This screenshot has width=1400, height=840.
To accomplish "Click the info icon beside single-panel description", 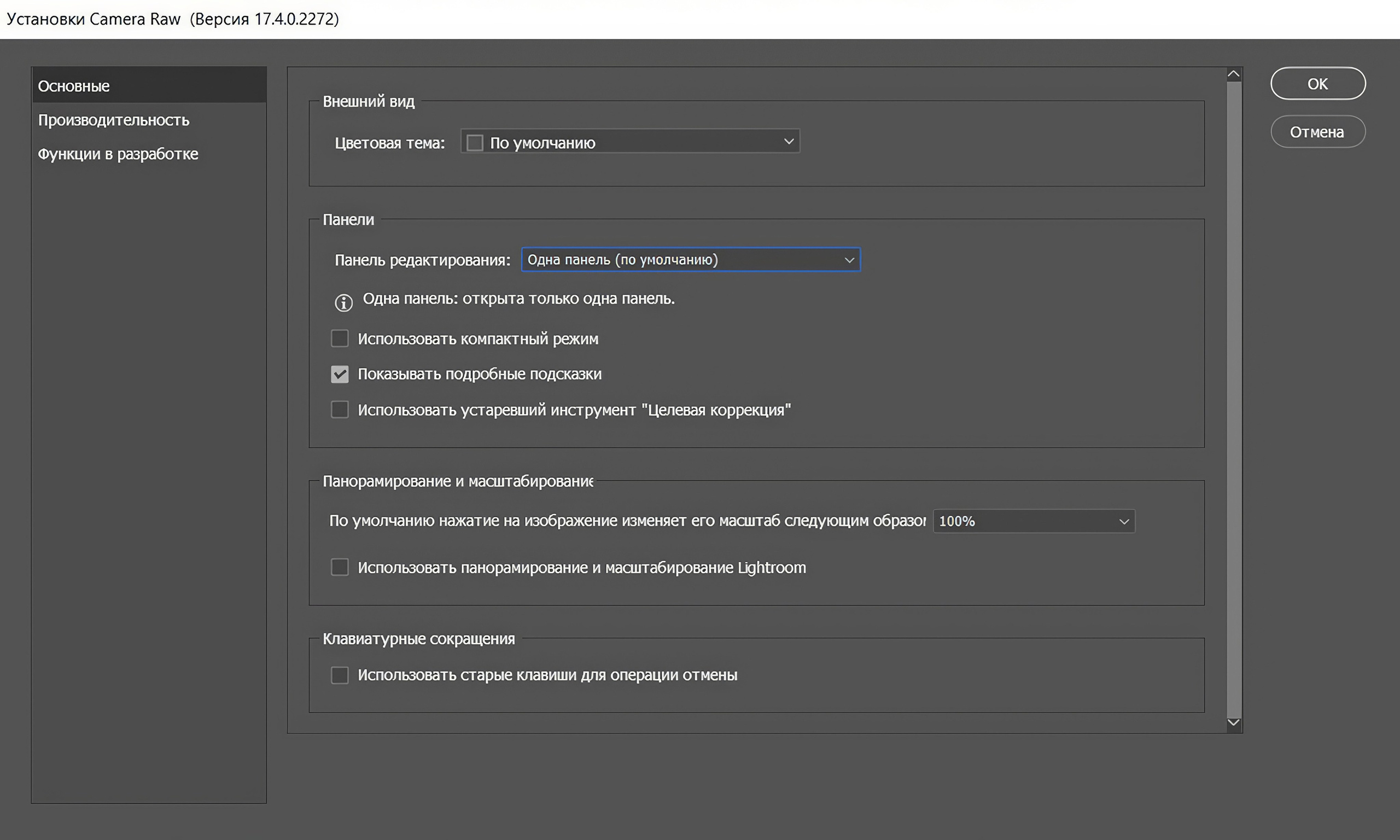I will [343, 303].
